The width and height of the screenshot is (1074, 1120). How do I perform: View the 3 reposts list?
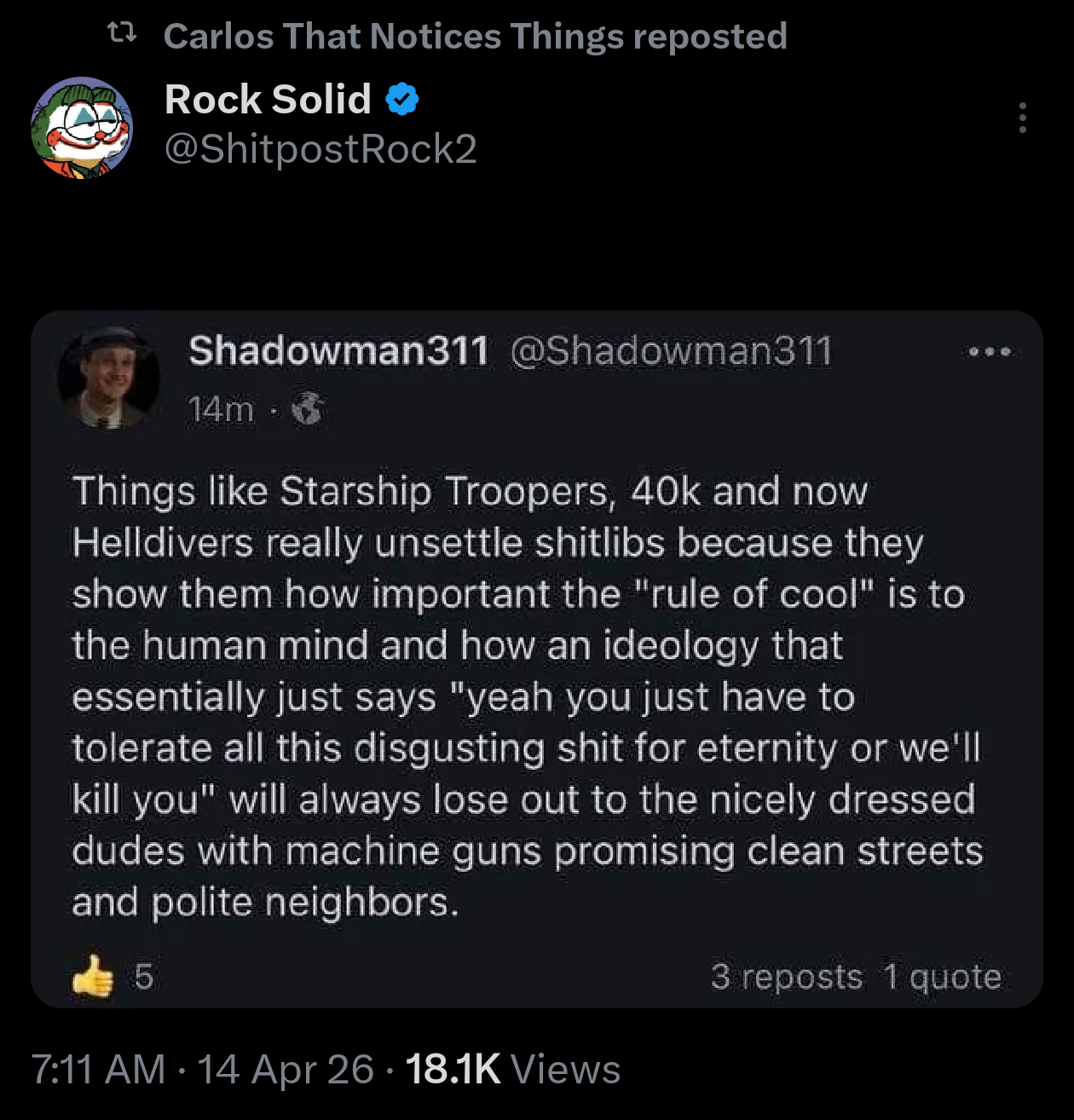tap(786, 977)
